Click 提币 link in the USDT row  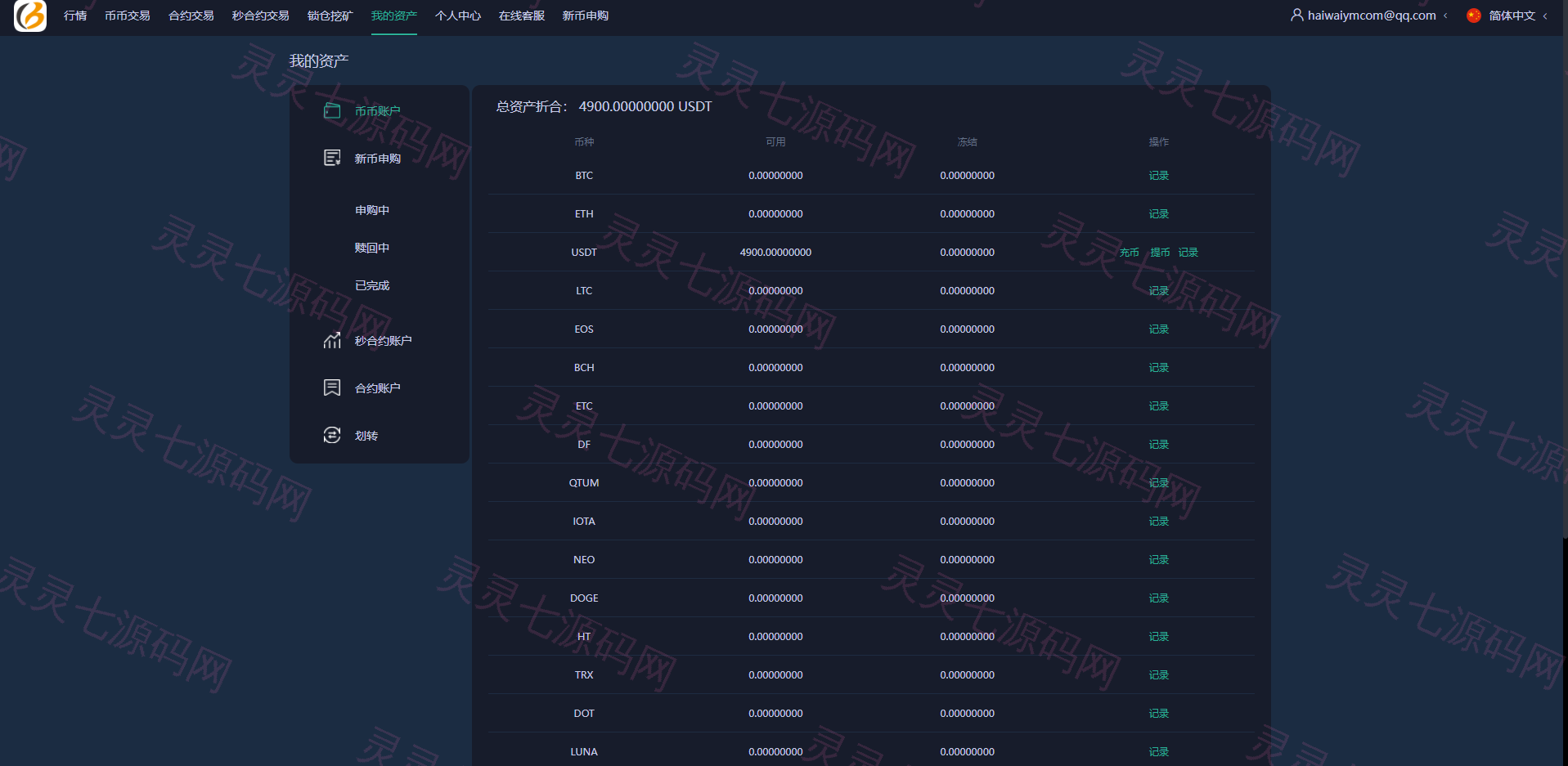(1160, 252)
